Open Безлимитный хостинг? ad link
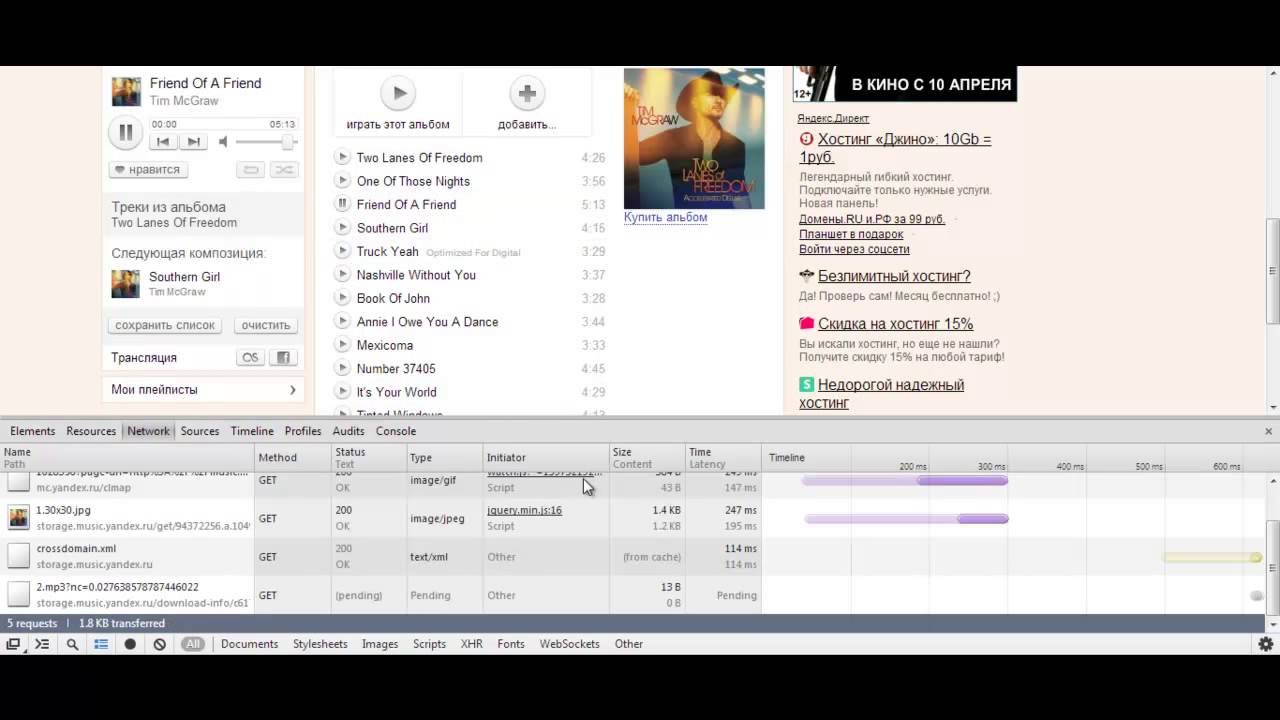 (894, 276)
